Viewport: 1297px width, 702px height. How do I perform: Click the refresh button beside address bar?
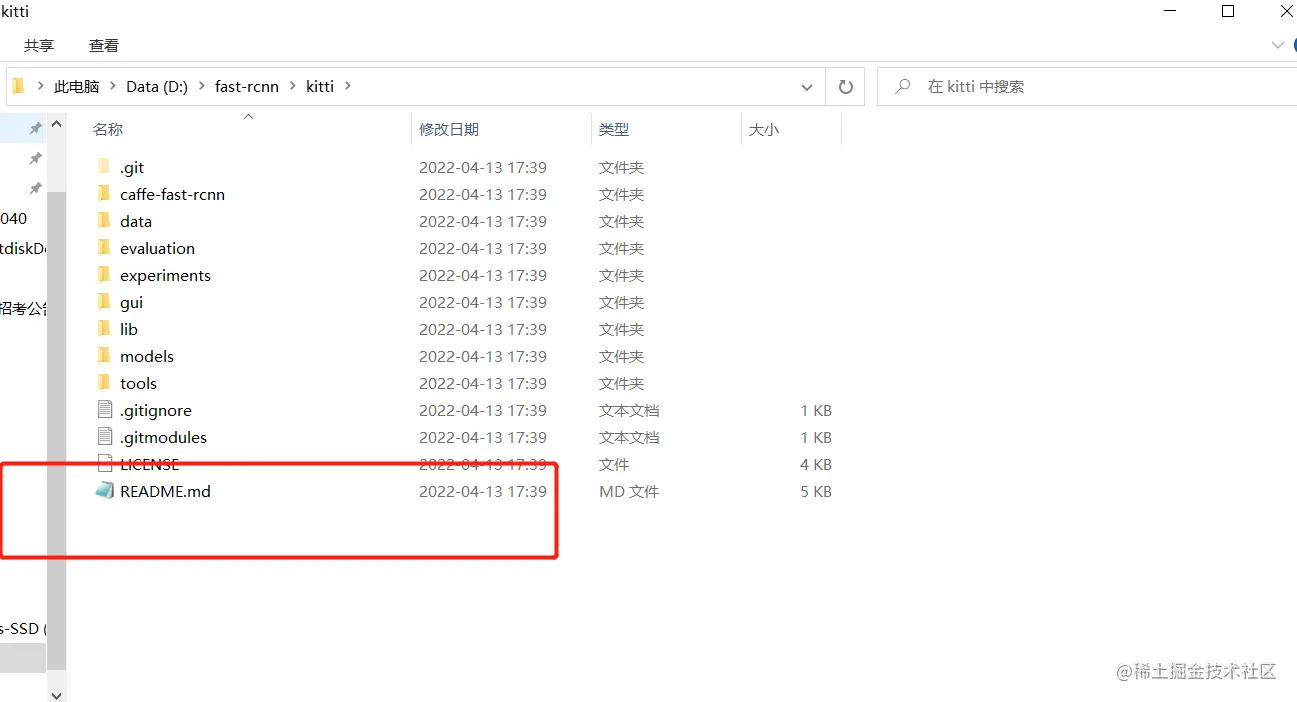[x=845, y=87]
